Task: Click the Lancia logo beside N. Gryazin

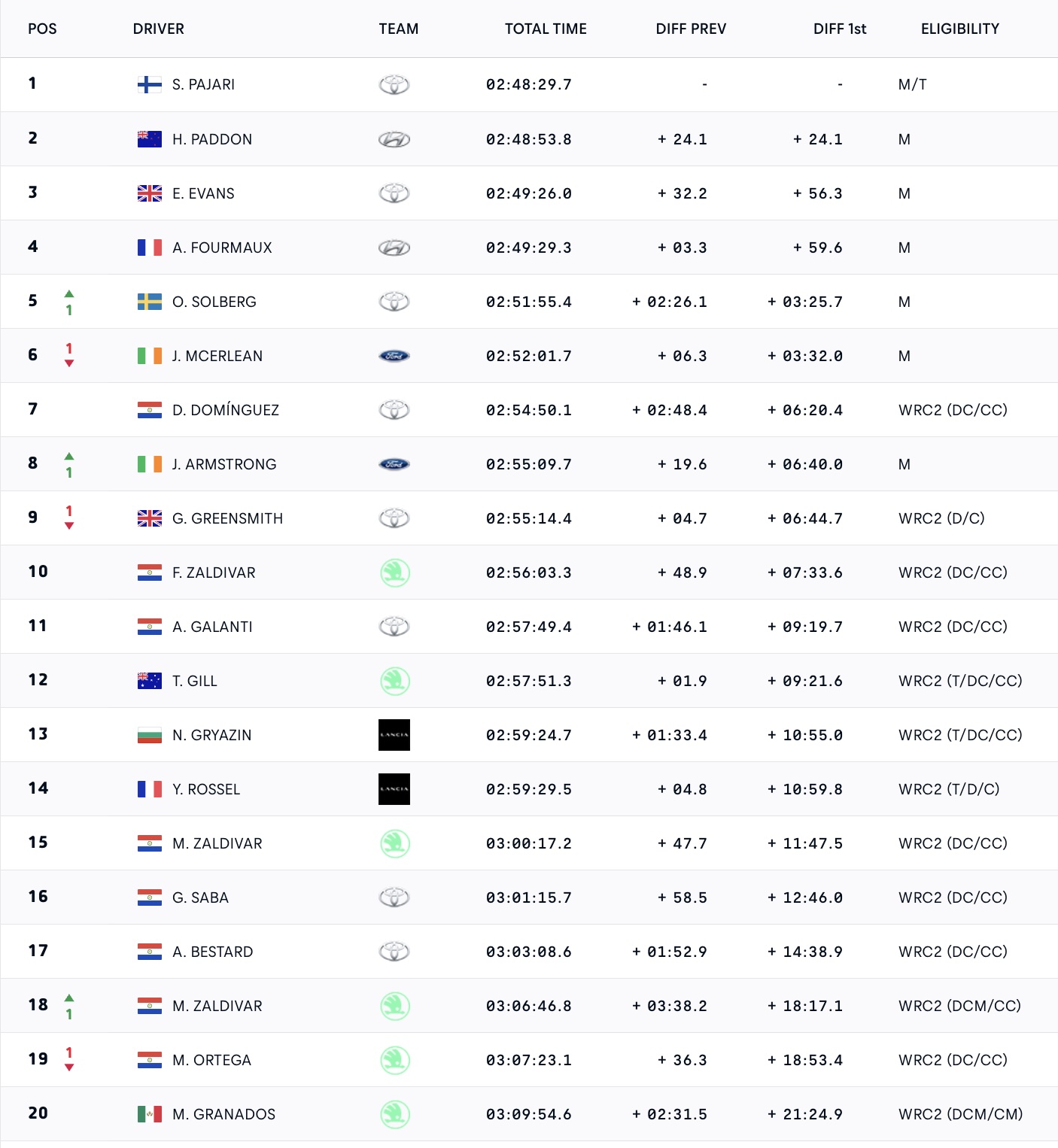Action: click(394, 735)
